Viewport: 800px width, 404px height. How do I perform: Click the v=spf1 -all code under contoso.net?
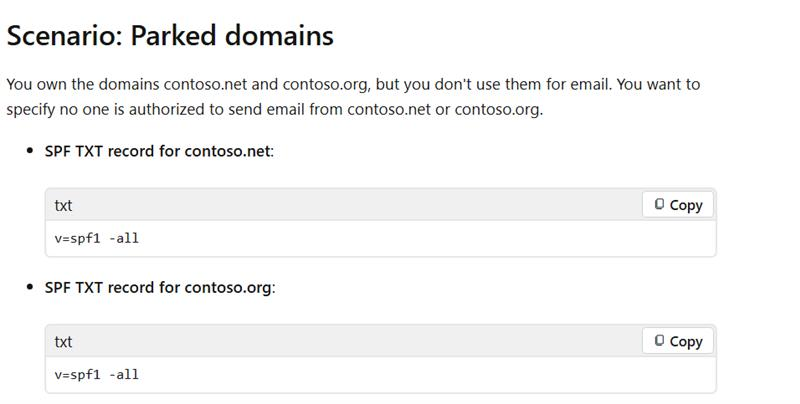click(x=96, y=238)
